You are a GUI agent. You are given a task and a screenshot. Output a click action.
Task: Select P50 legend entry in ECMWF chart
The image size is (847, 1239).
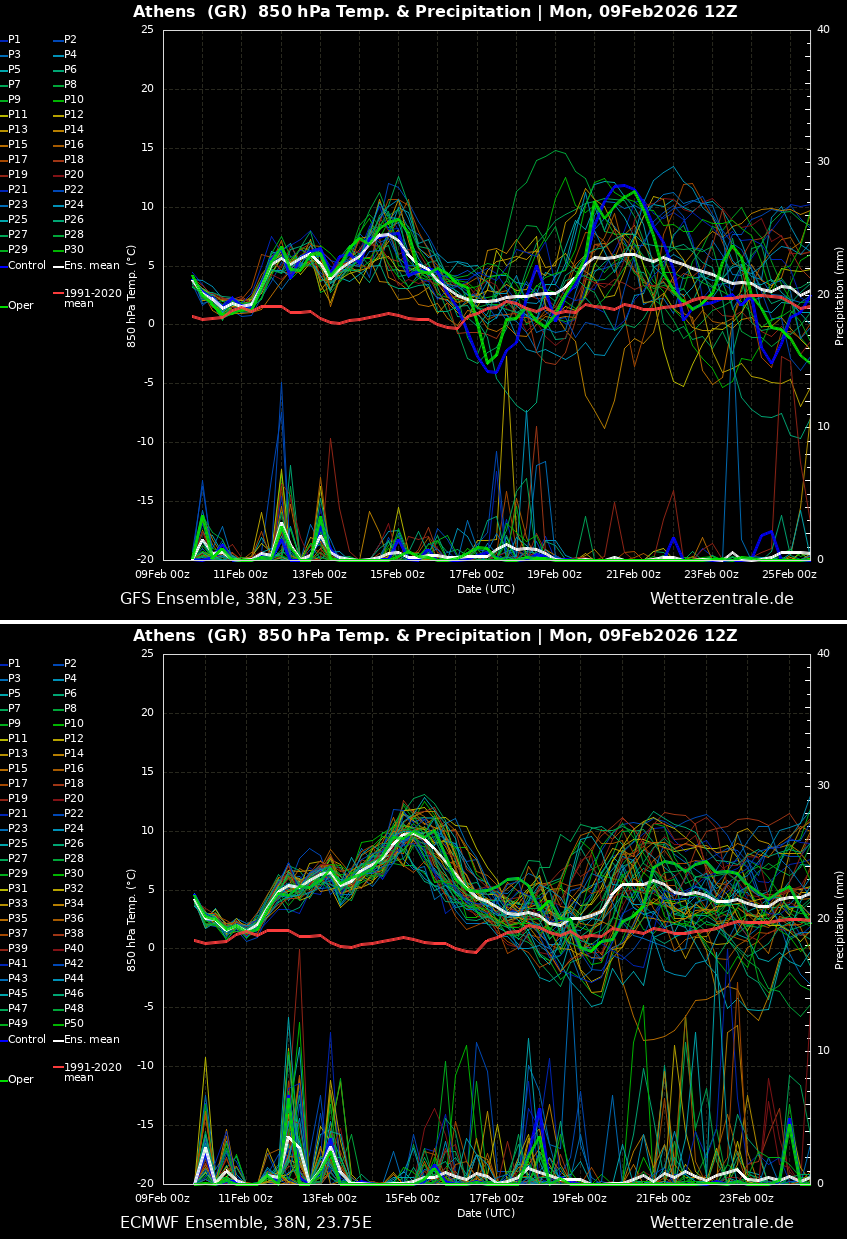point(74,1024)
